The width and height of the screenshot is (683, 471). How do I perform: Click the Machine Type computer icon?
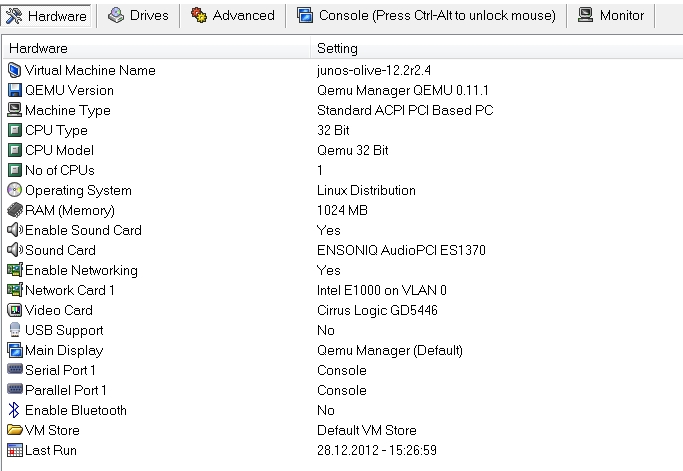point(14,110)
